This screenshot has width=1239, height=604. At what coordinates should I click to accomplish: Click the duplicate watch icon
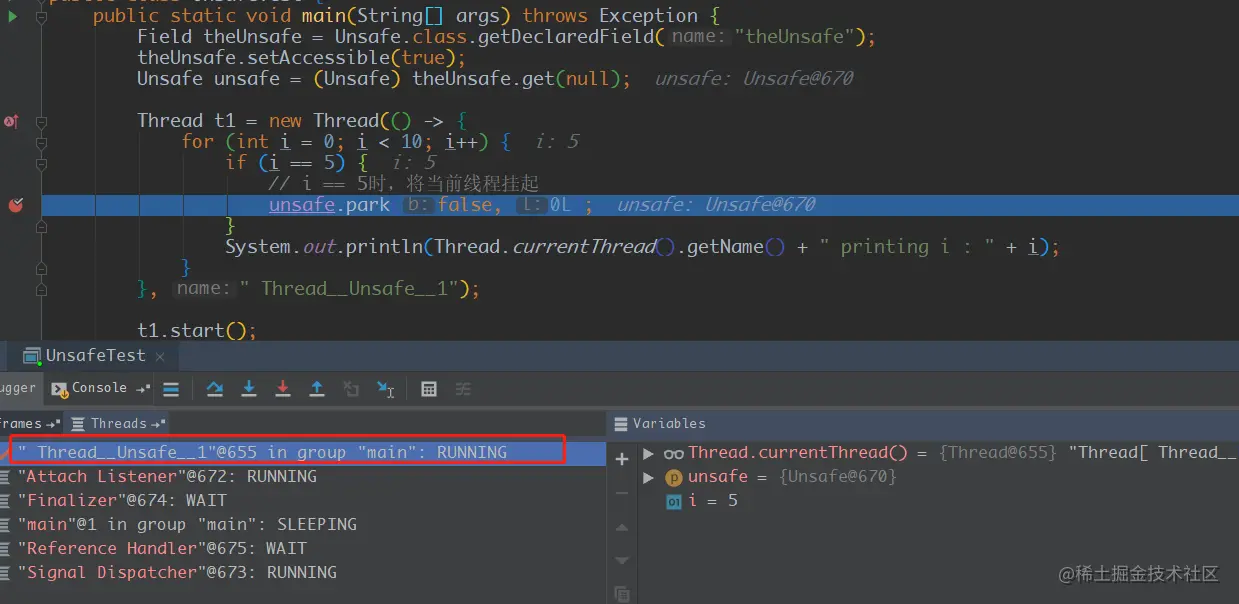621,594
